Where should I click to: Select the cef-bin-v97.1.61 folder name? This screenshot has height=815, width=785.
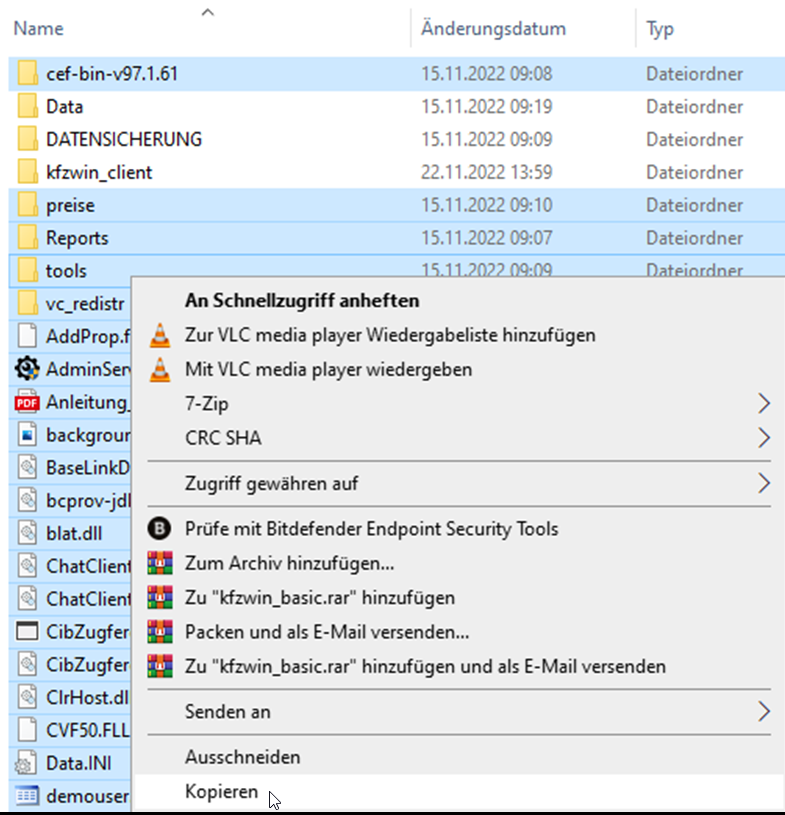click(x=112, y=74)
